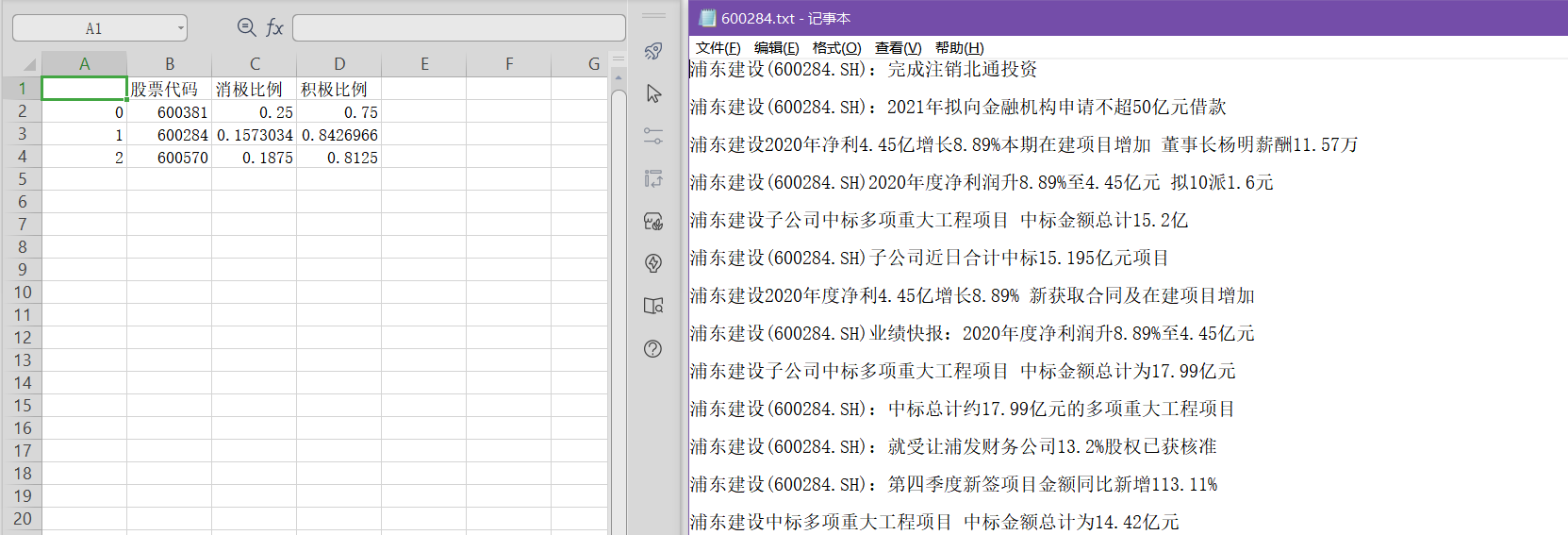Click the rocket icon in the sidebar

[x=653, y=51]
